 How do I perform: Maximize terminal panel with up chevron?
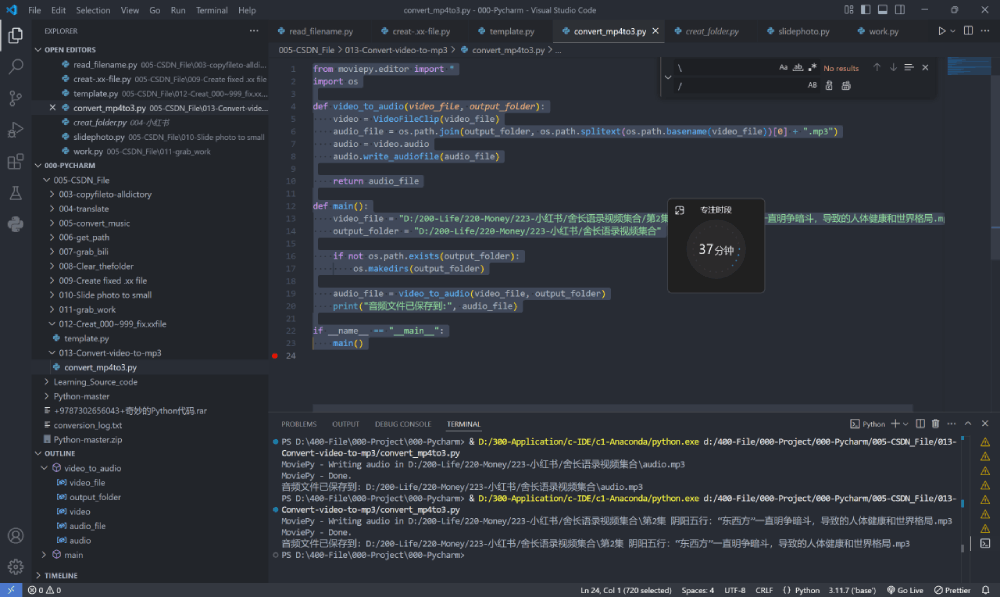[968, 424]
